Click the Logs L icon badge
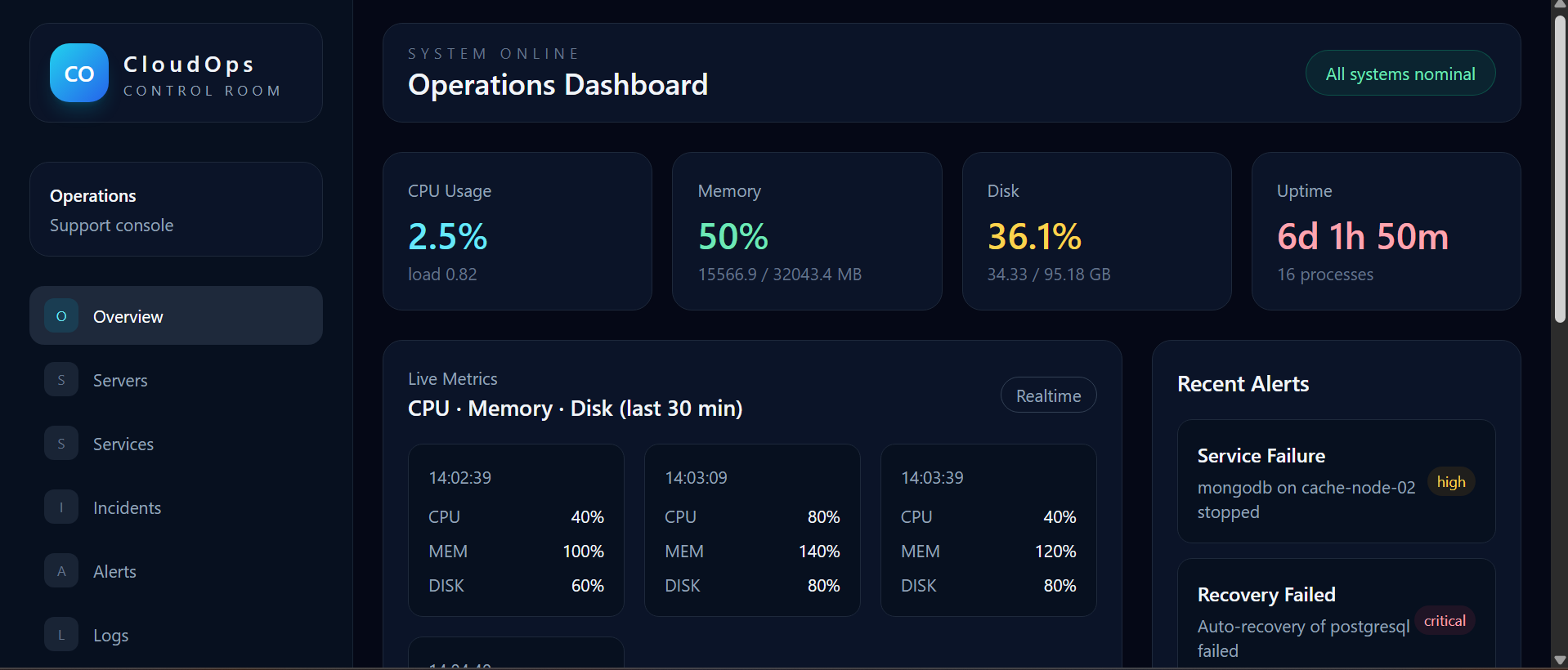 (61, 635)
